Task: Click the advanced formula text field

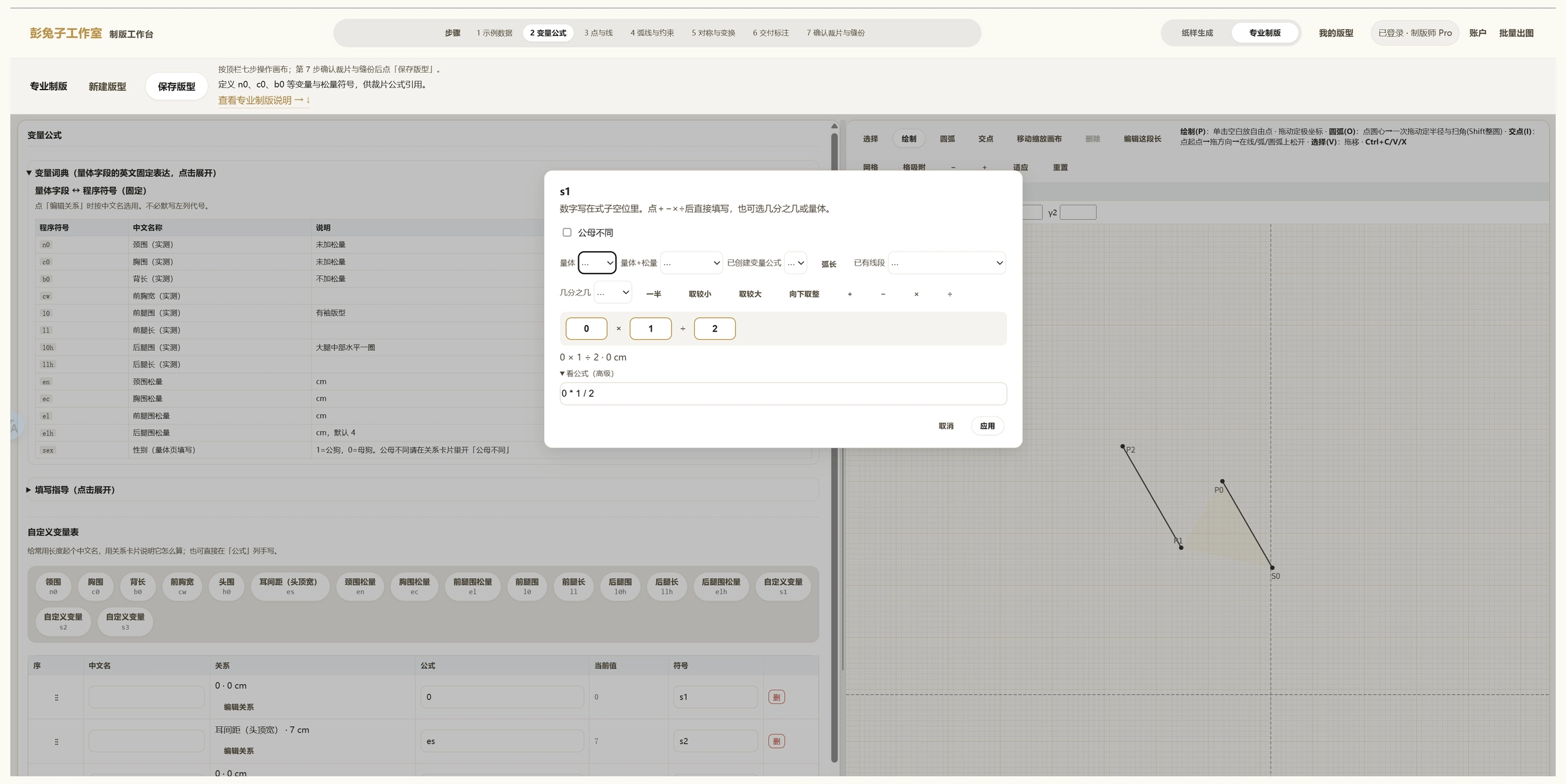Action: click(x=783, y=394)
